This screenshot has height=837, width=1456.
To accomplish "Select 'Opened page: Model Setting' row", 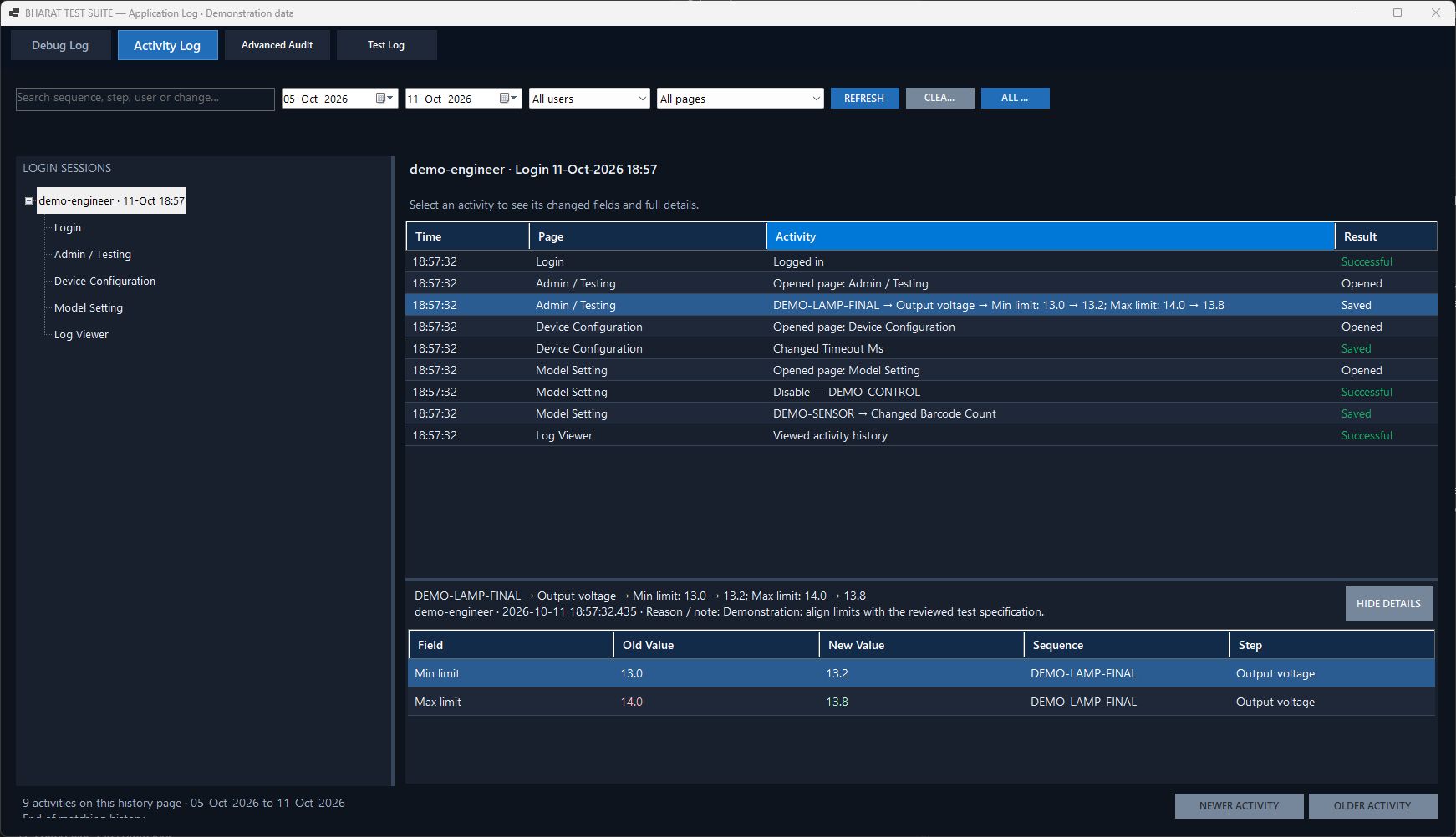I will [x=921, y=370].
